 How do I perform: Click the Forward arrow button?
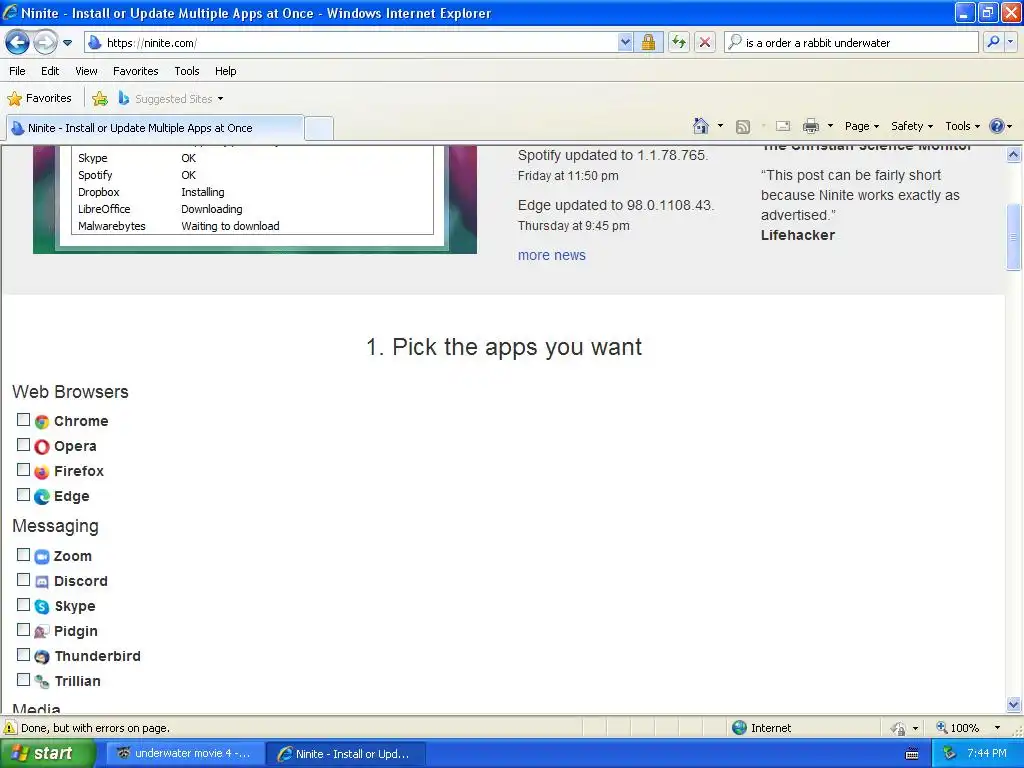coord(45,43)
